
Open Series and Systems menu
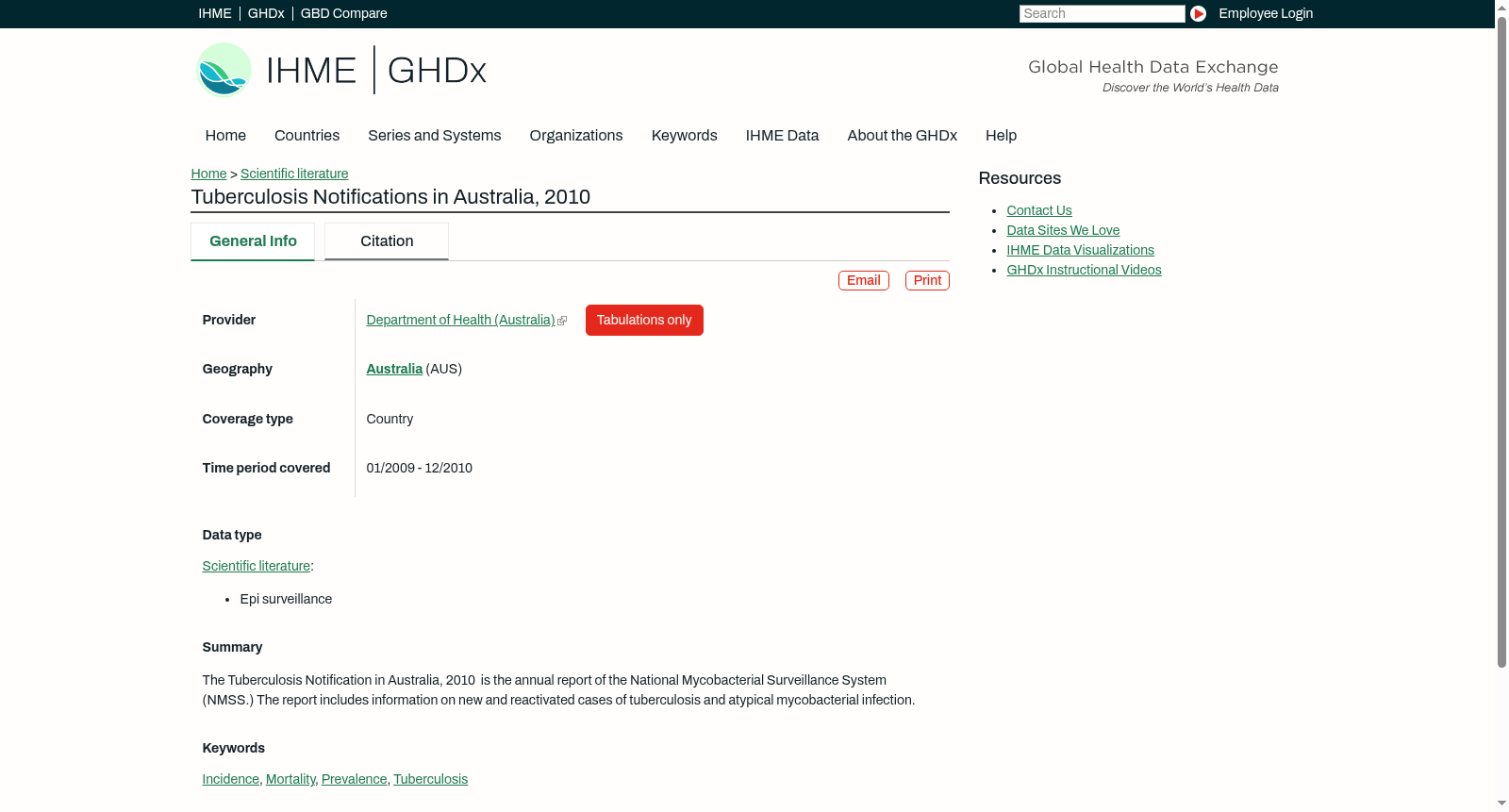[x=434, y=135]
